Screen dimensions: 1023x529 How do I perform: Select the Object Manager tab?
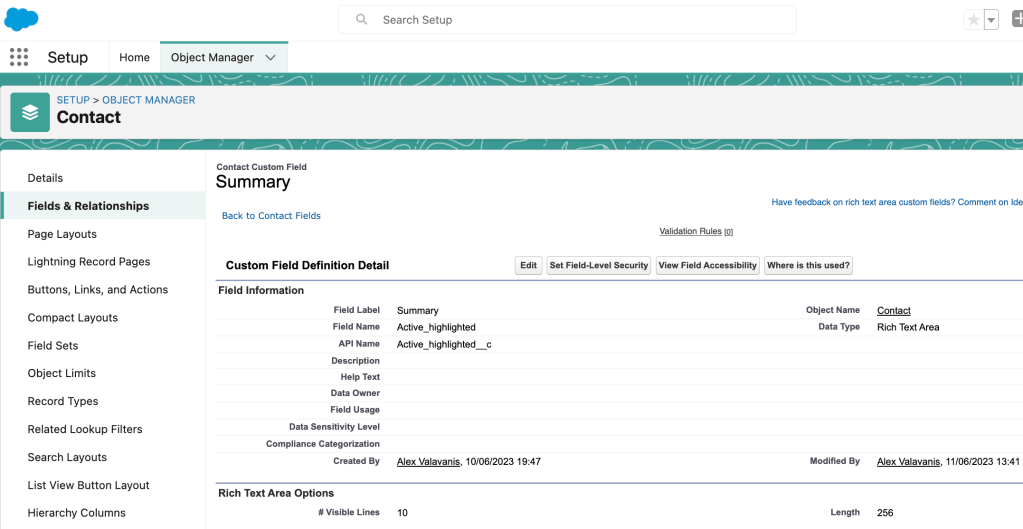(212, 58)
